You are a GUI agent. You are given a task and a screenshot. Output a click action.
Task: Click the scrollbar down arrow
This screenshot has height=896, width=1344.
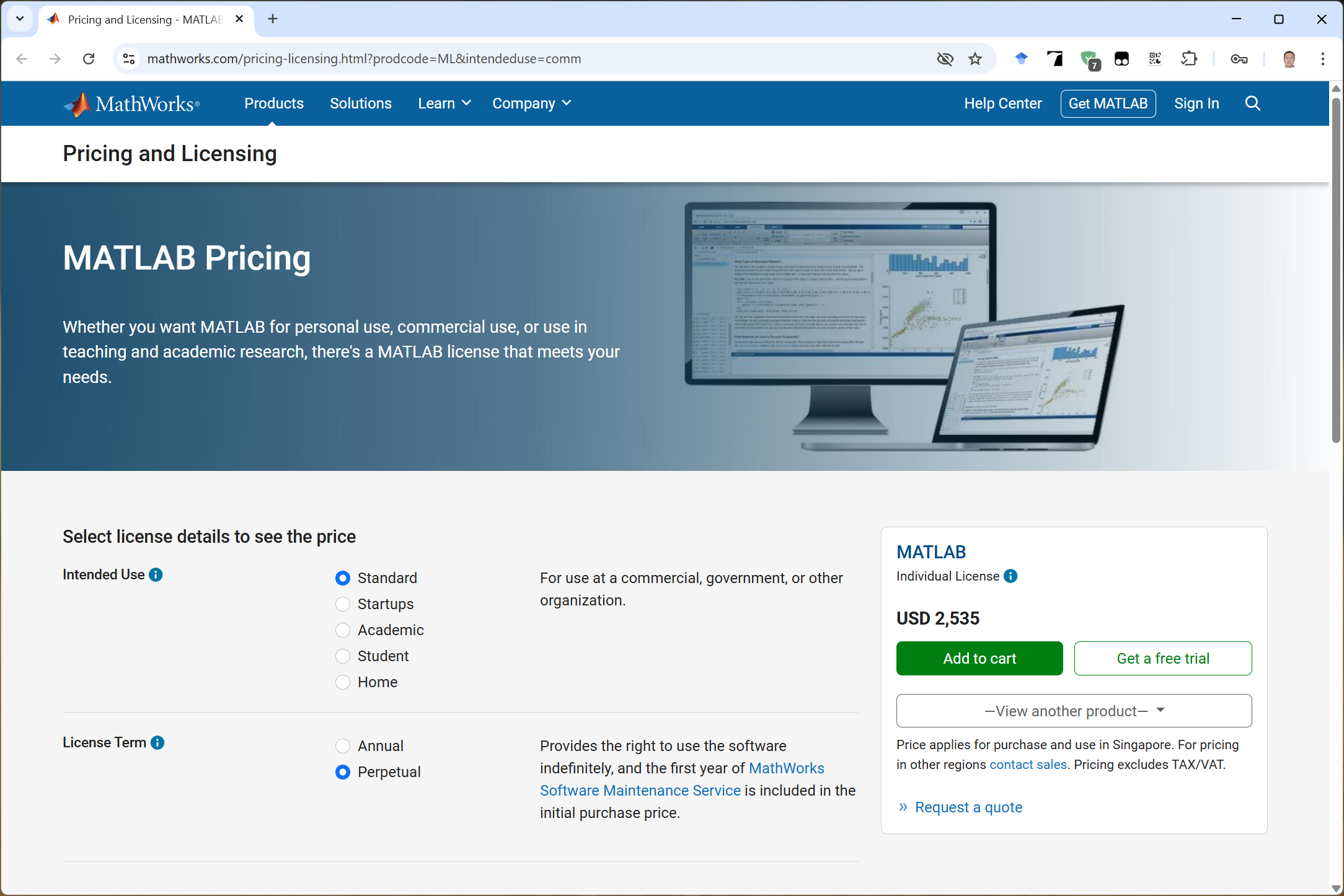pyautogui.click(x=1336, y=889)
